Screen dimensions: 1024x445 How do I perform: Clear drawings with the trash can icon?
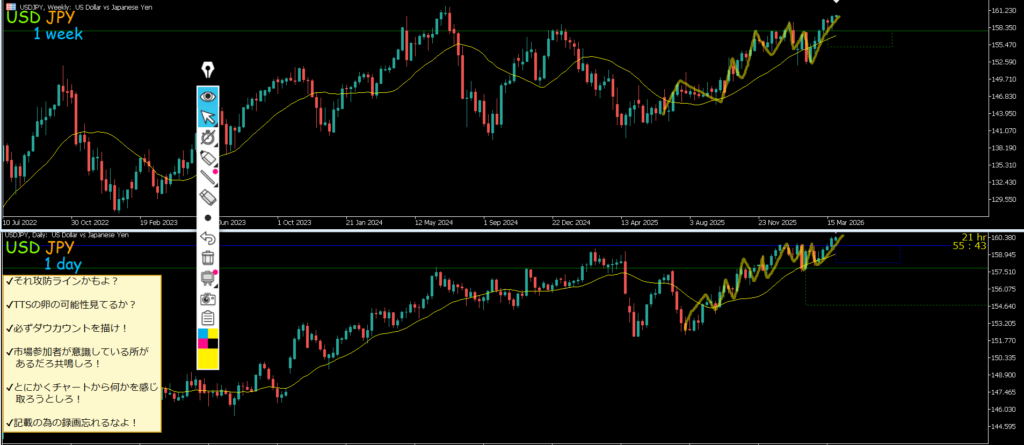pyautogui.click(x=208, y=258)
